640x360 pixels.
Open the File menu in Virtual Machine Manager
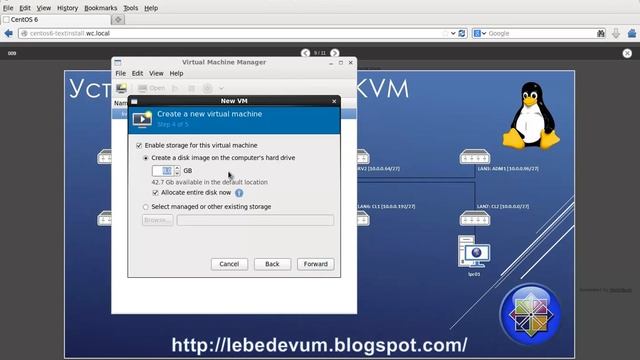tap(120, 73)
